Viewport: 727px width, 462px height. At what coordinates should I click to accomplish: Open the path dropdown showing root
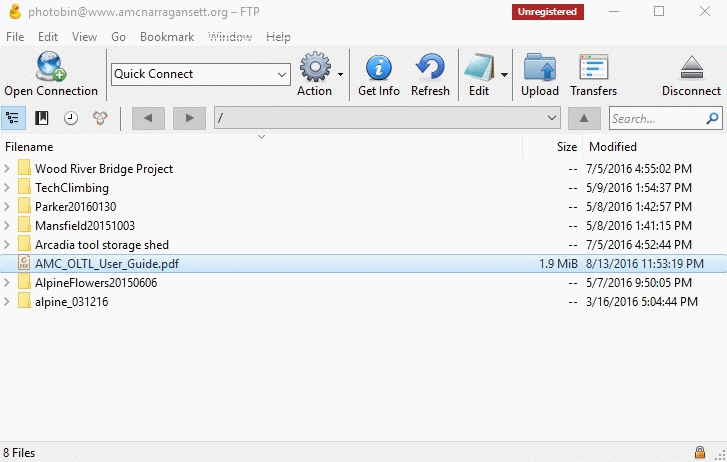pos(552,118)
